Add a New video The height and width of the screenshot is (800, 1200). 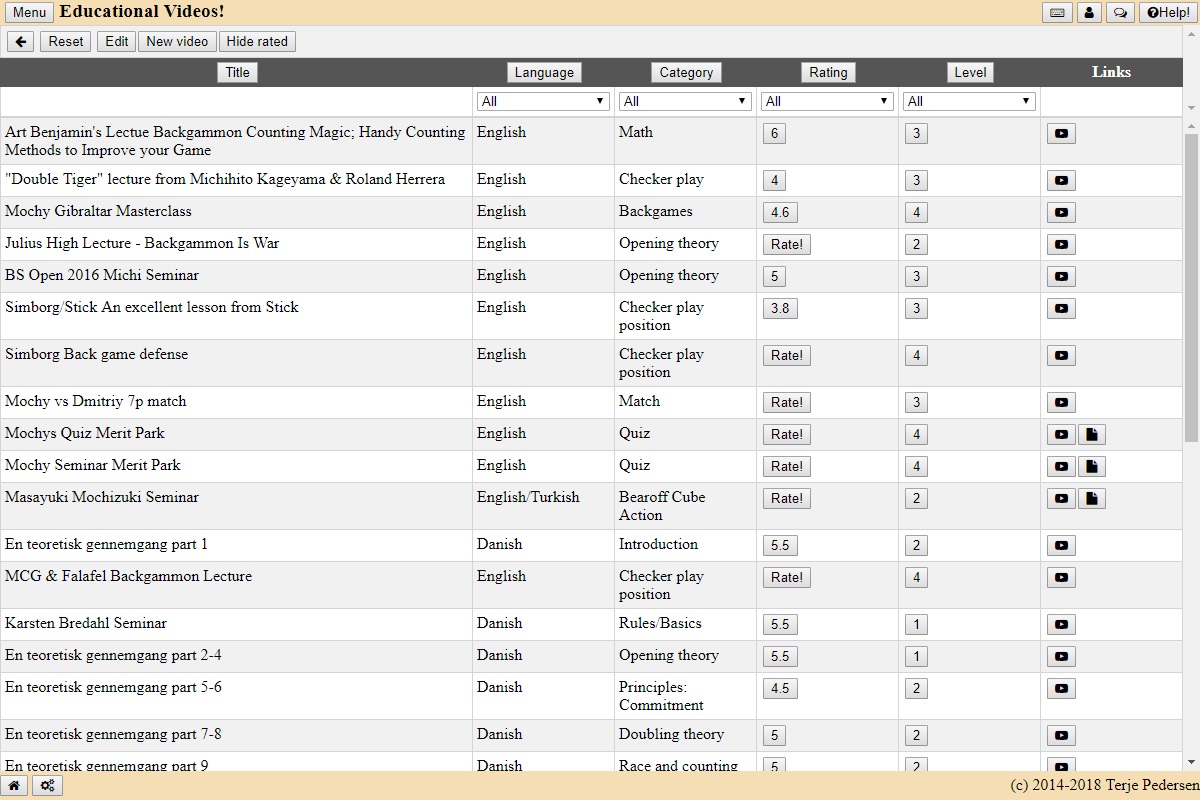tap(177, 42)
